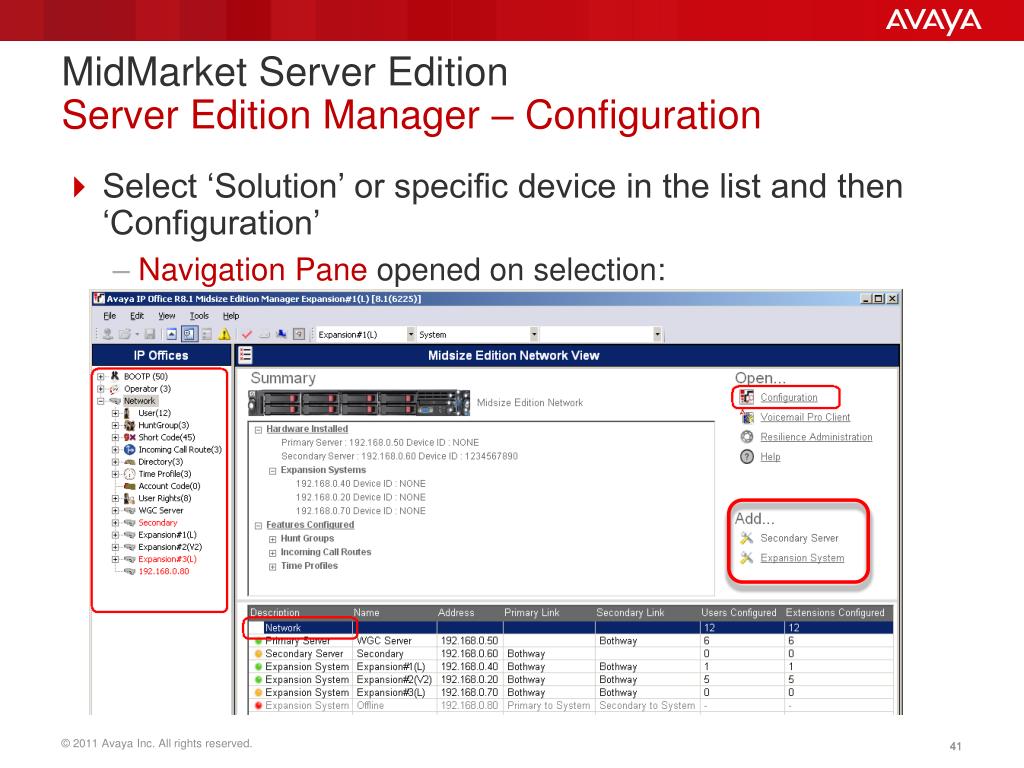Open the File menu
The width and height of the screenshot is (1024, 768).
pyautogui.click(x=109, y=315)
